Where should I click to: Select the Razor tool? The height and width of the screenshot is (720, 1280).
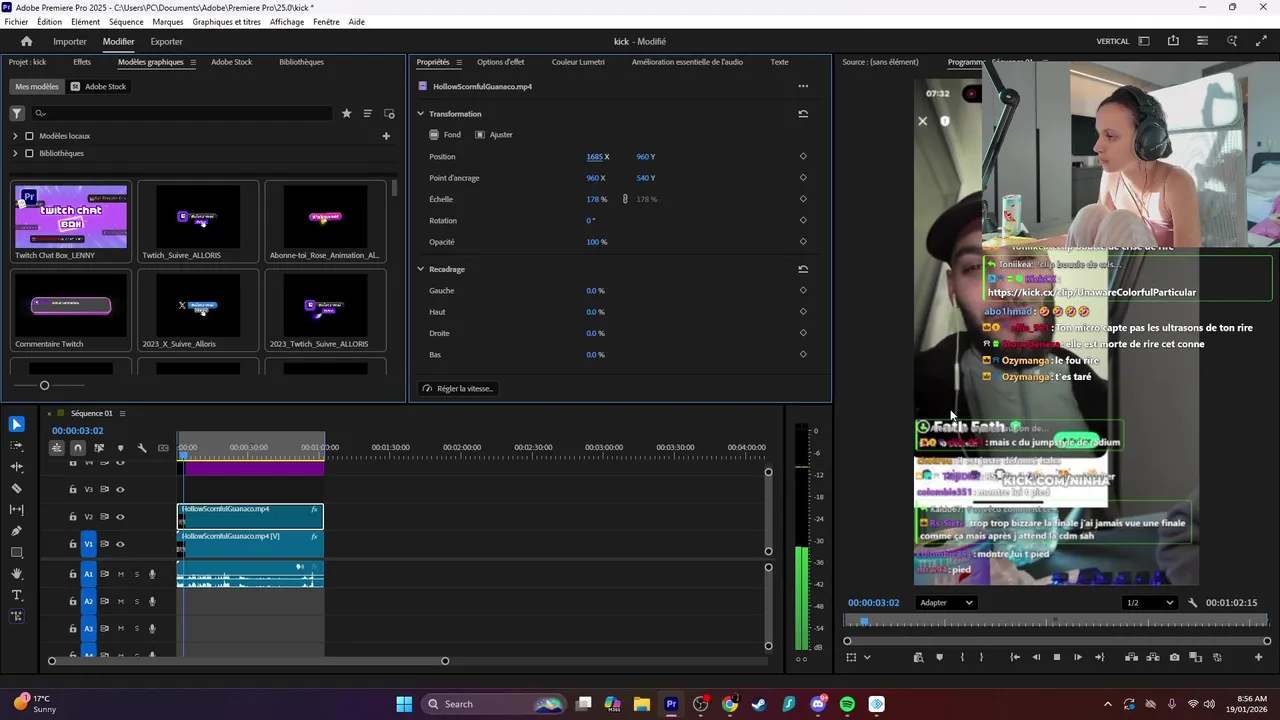[x=17, y=489]
